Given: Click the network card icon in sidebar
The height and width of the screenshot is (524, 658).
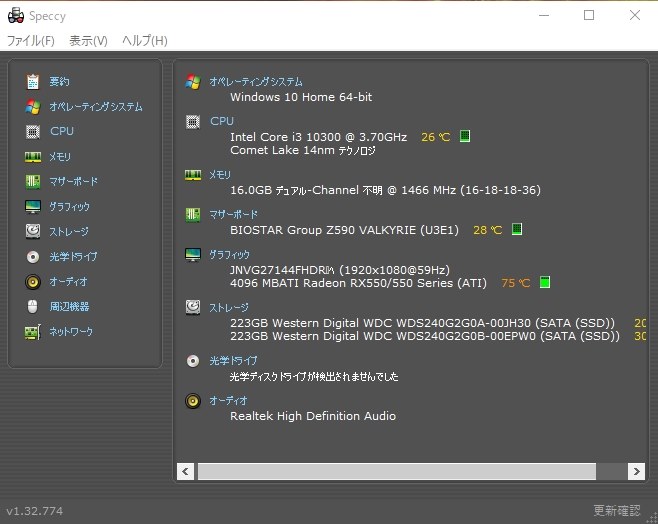Looking at the screenshot, I should tap(33, 332).
